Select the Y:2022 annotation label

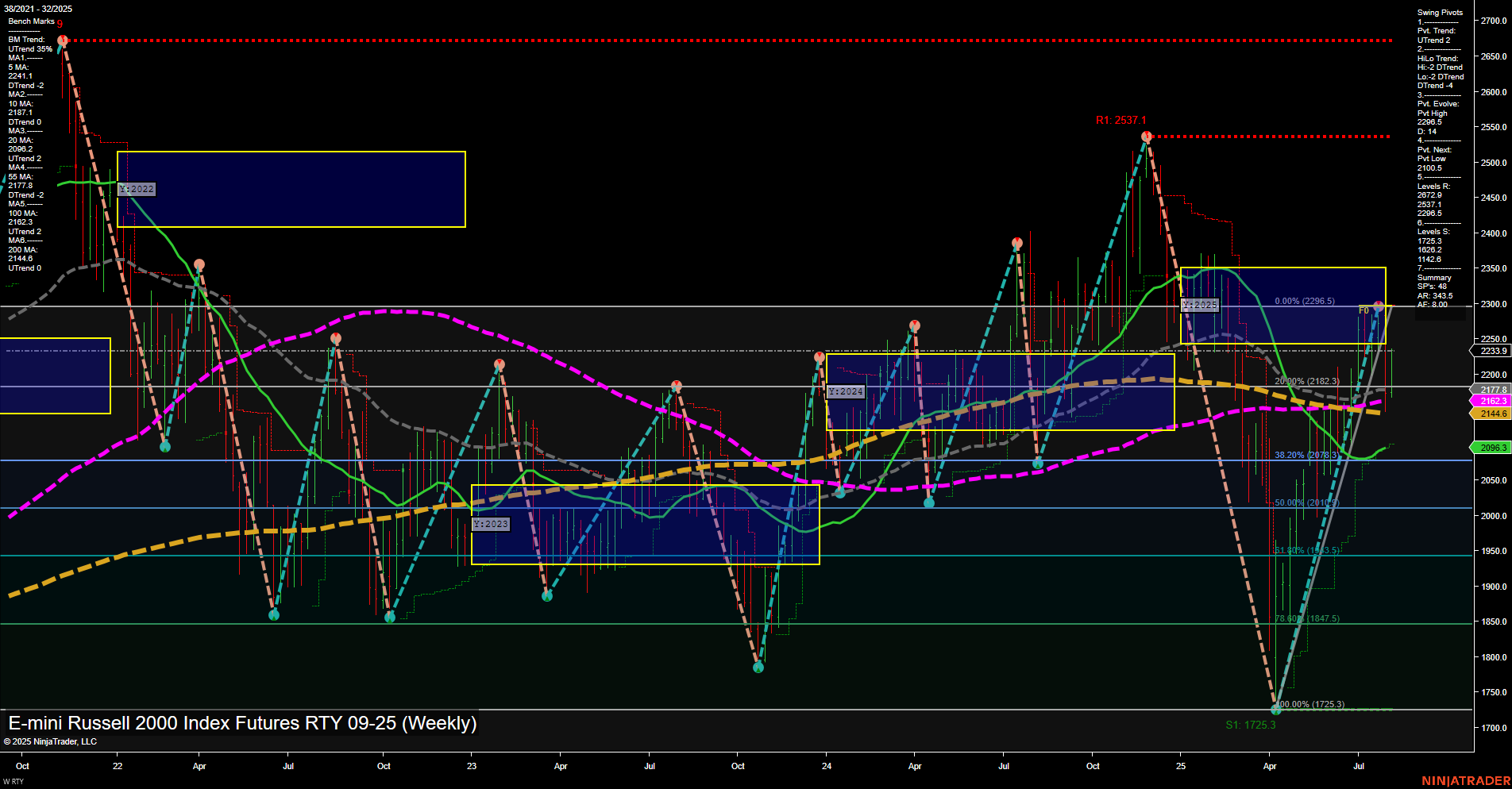[136, 189]
